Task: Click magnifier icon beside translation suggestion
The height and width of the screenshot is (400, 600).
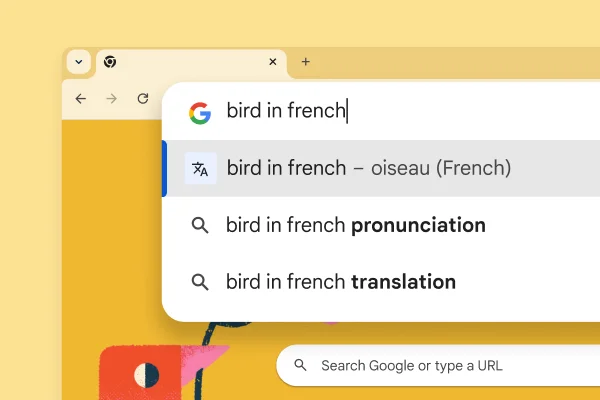Action: [200, 283]
